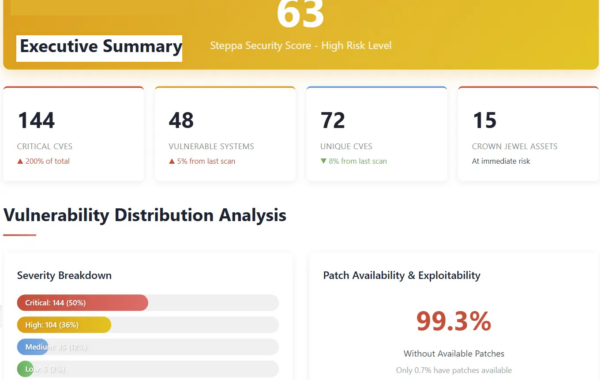
Task: Select the Low green severity bar
Action: pos(25,369)
